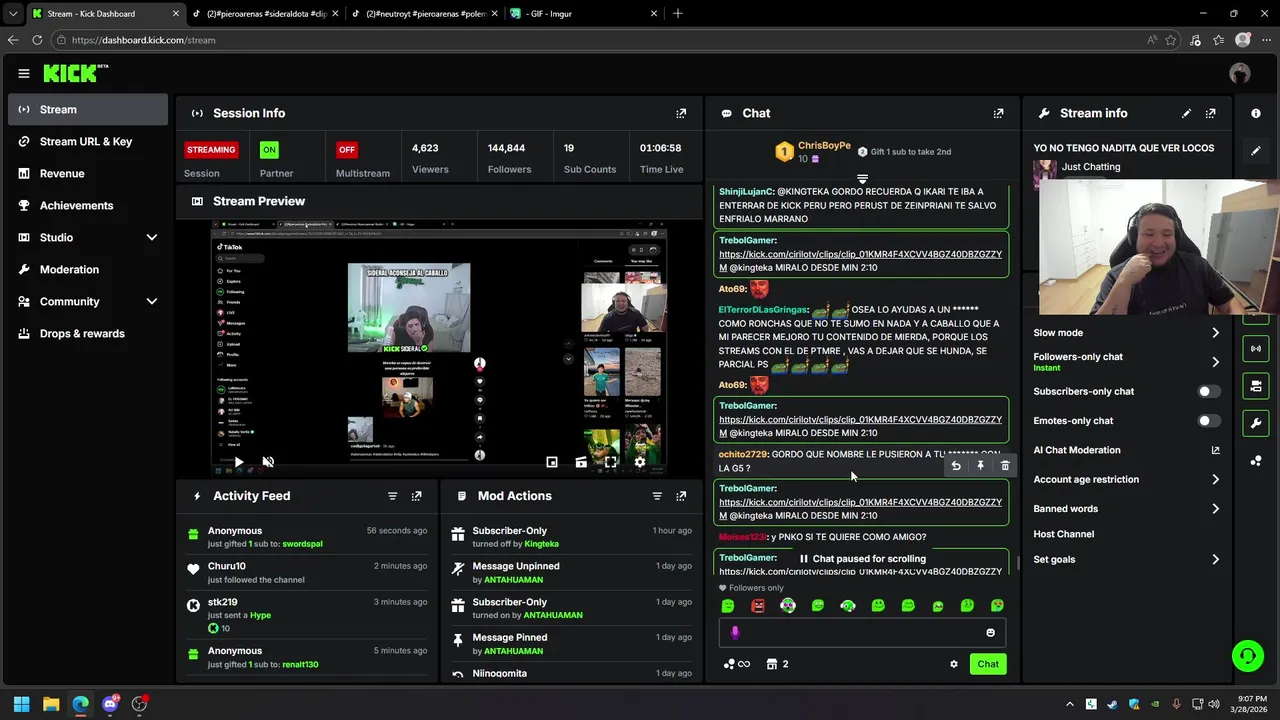Send message with green Chat button
This screenshot has height=720, width=1280.
(988, 664)
